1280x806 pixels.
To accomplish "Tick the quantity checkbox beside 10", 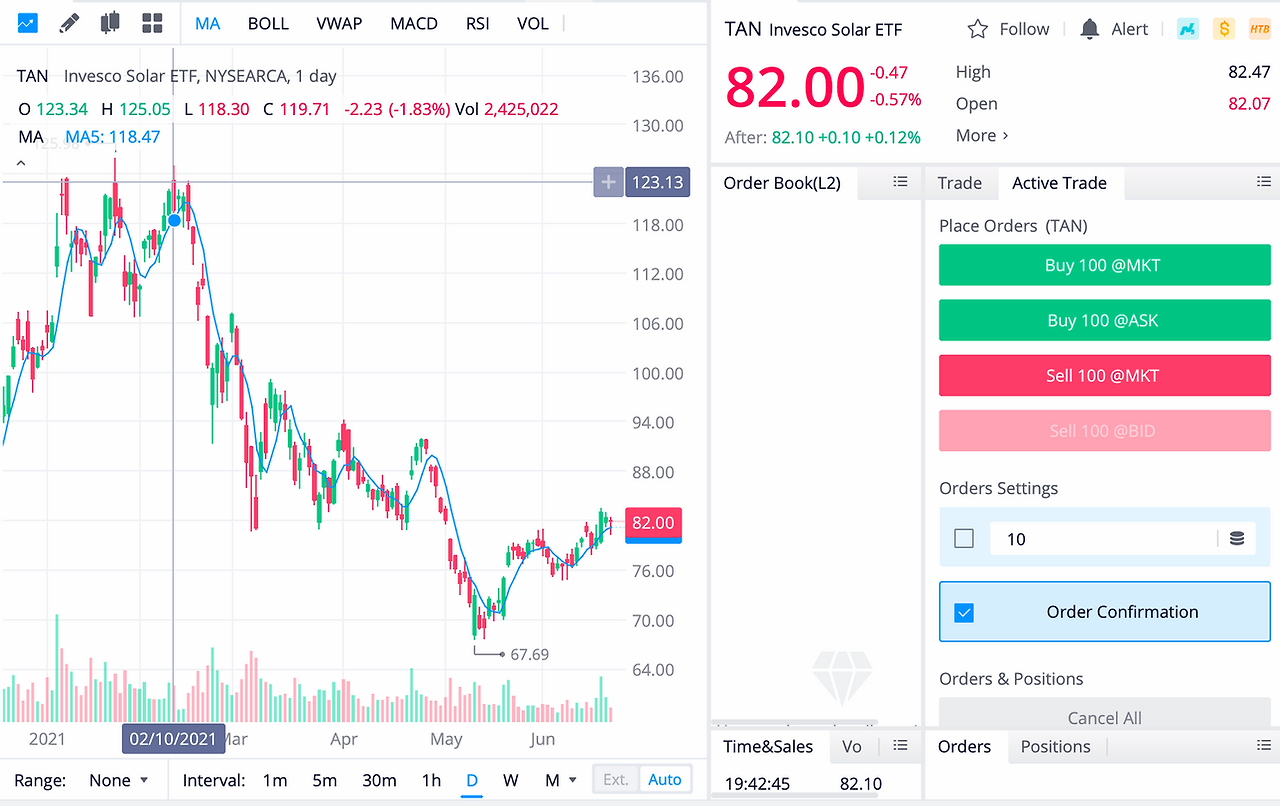I will click(x=964, y=539).
